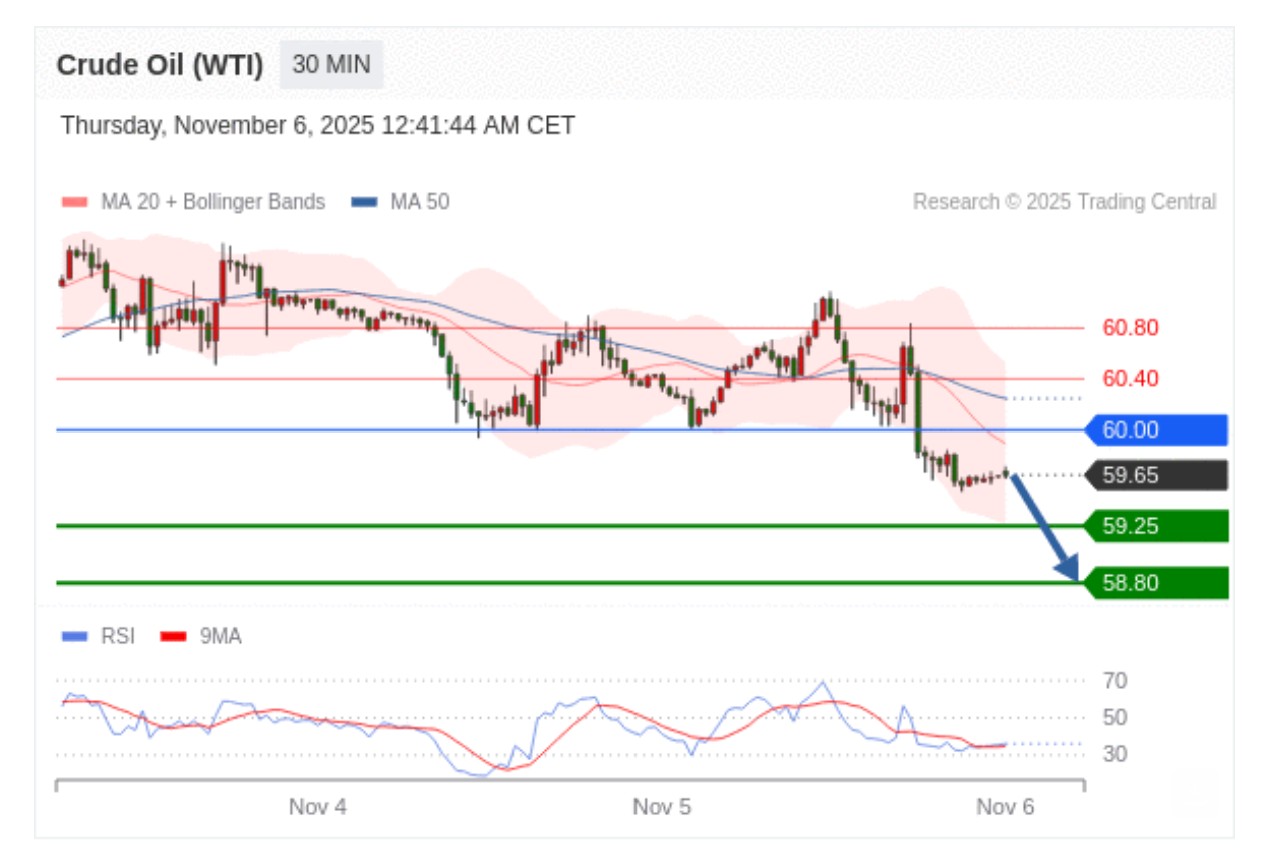The width and height of the screenshot is (1268, 860).
Task: Select the Crude Oil (WTI) chart title
Action: (x=160, y=65)
